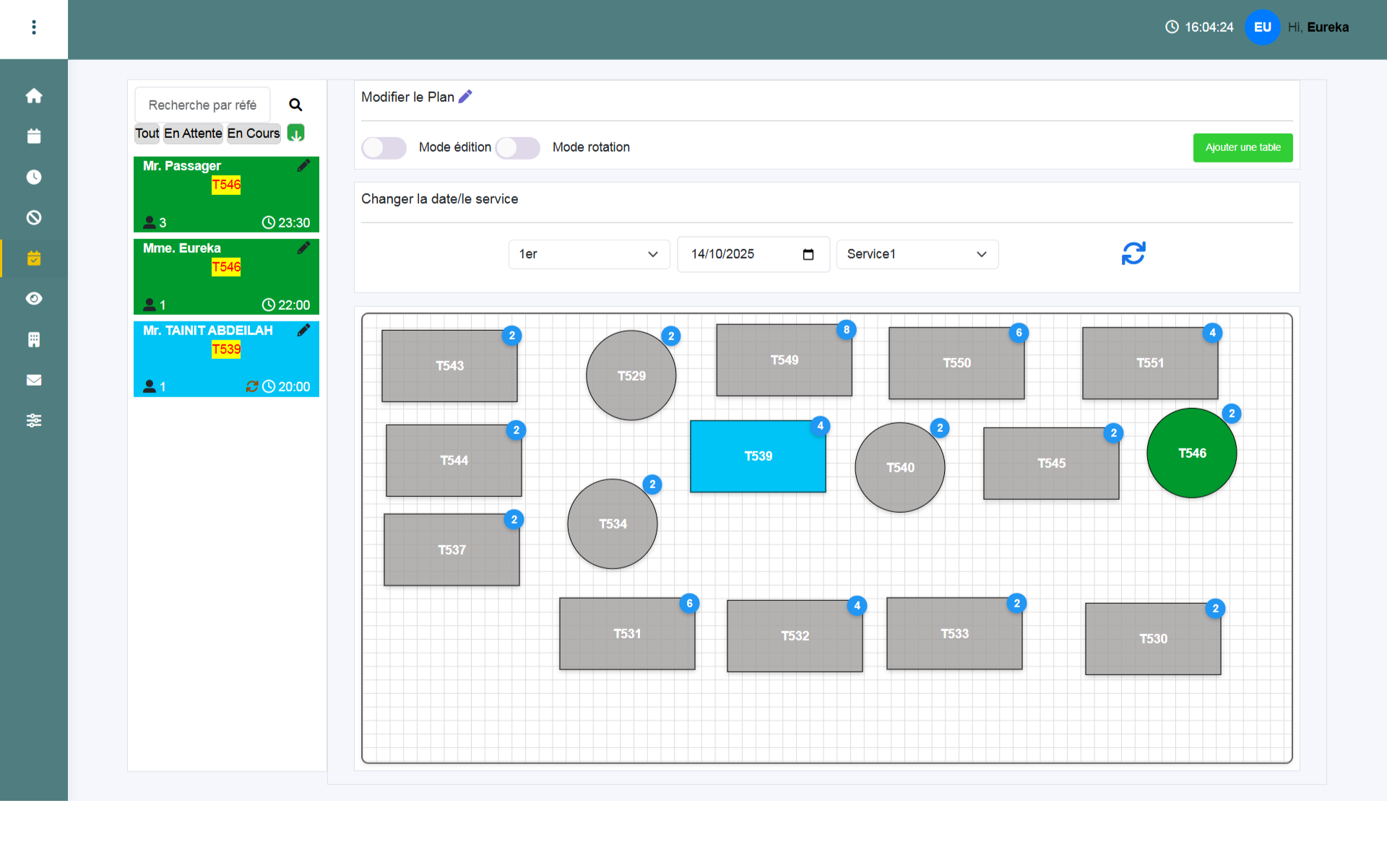Open the date picker calendar icon
1387x868 pixels.
pos(808,254)
